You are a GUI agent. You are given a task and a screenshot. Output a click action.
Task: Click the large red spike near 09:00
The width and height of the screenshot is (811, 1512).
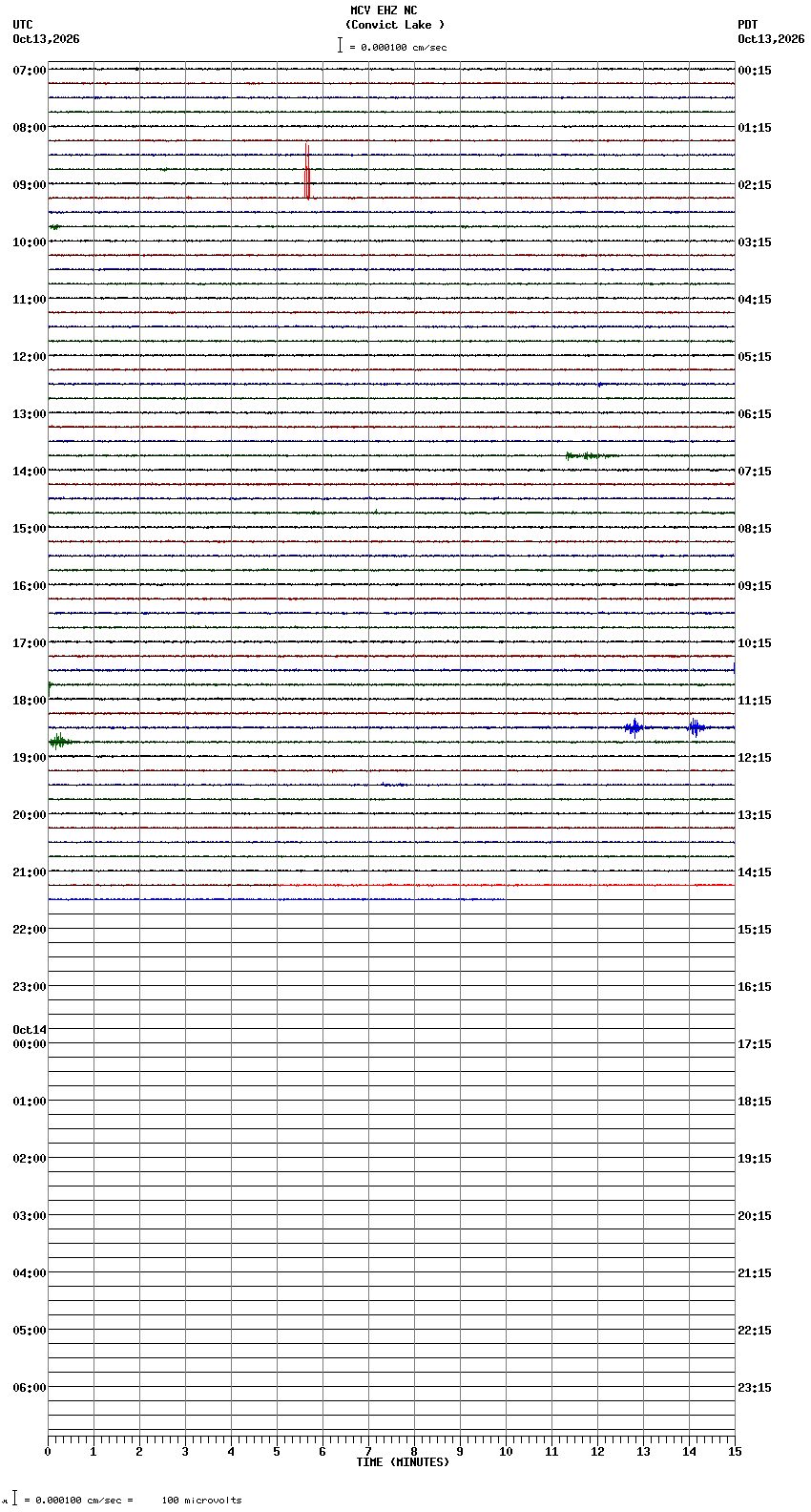coord(307,171)
